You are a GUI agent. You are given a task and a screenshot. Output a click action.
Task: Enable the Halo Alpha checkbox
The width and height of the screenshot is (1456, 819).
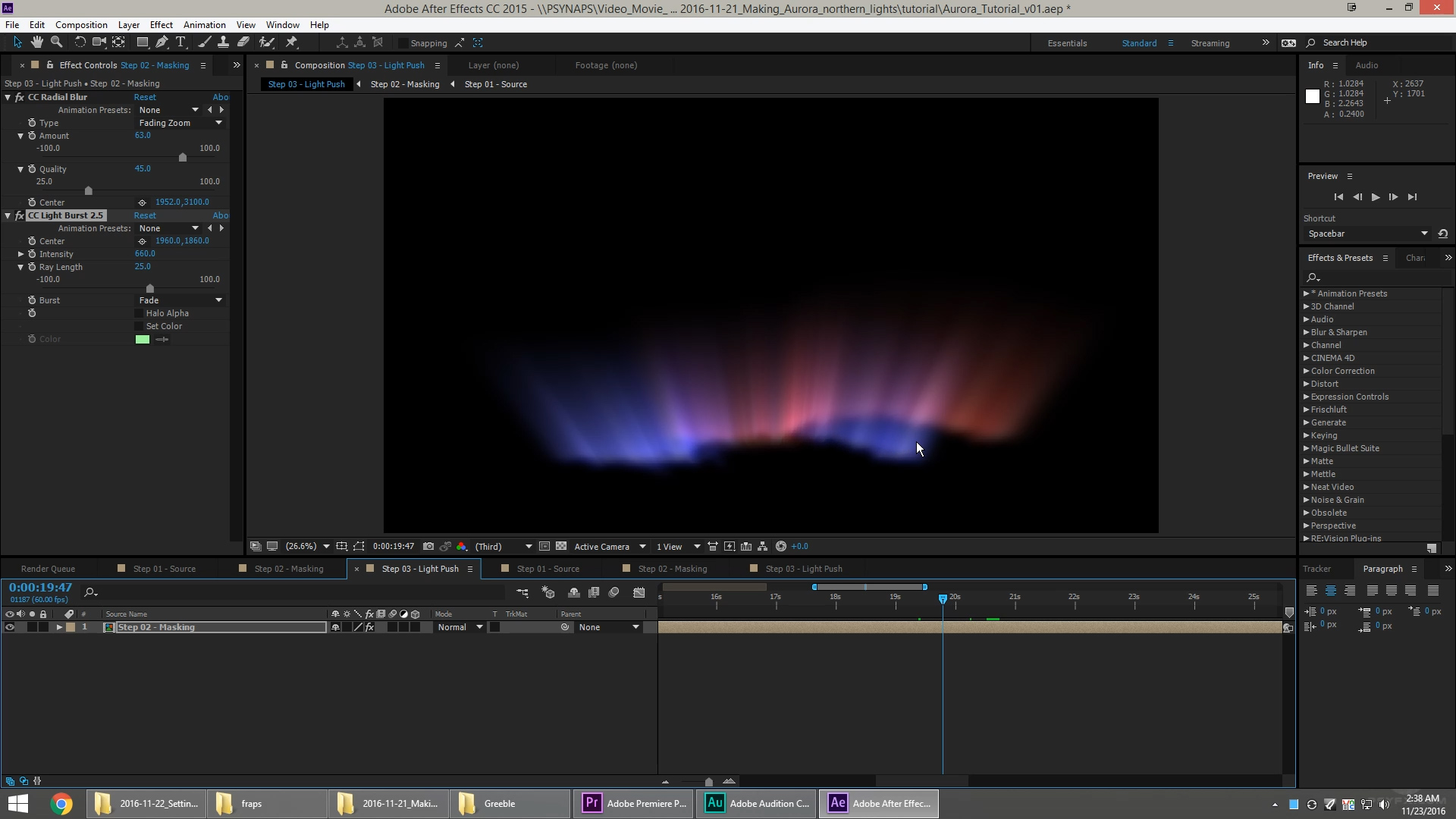tap(139, 313)
